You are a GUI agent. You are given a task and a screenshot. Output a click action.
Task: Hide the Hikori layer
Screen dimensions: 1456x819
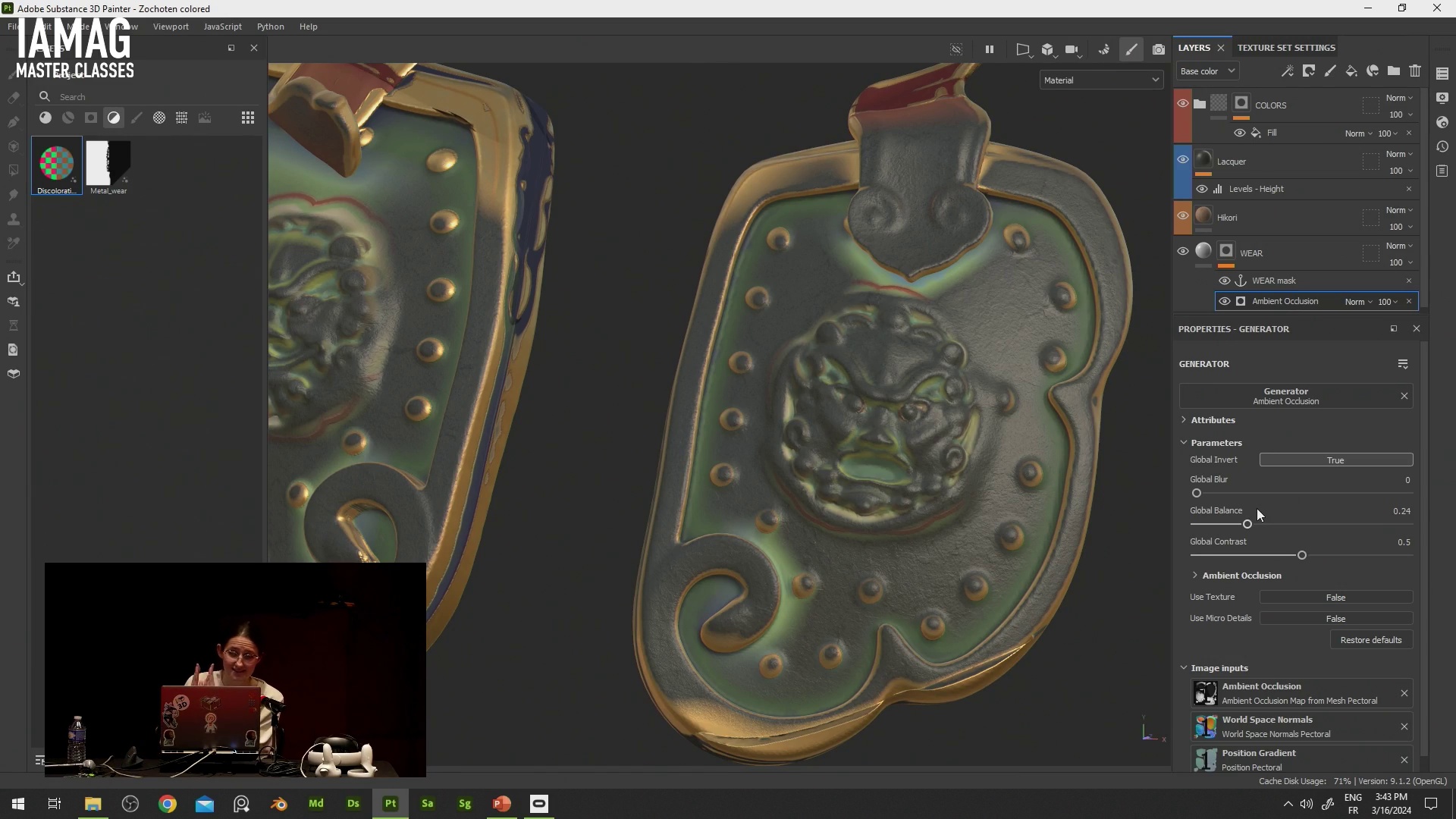(1183, 215)
